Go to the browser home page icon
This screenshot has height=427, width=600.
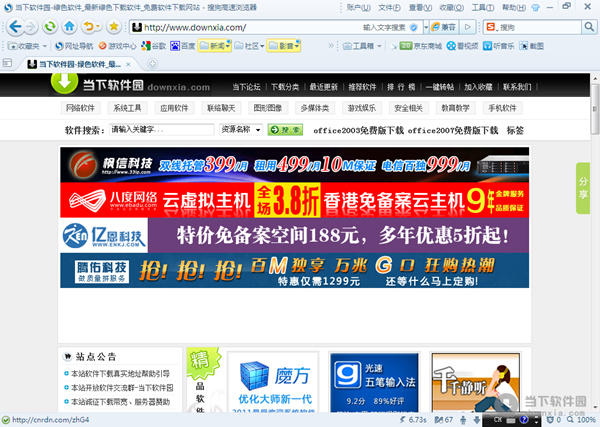click(x=69, y=27)
